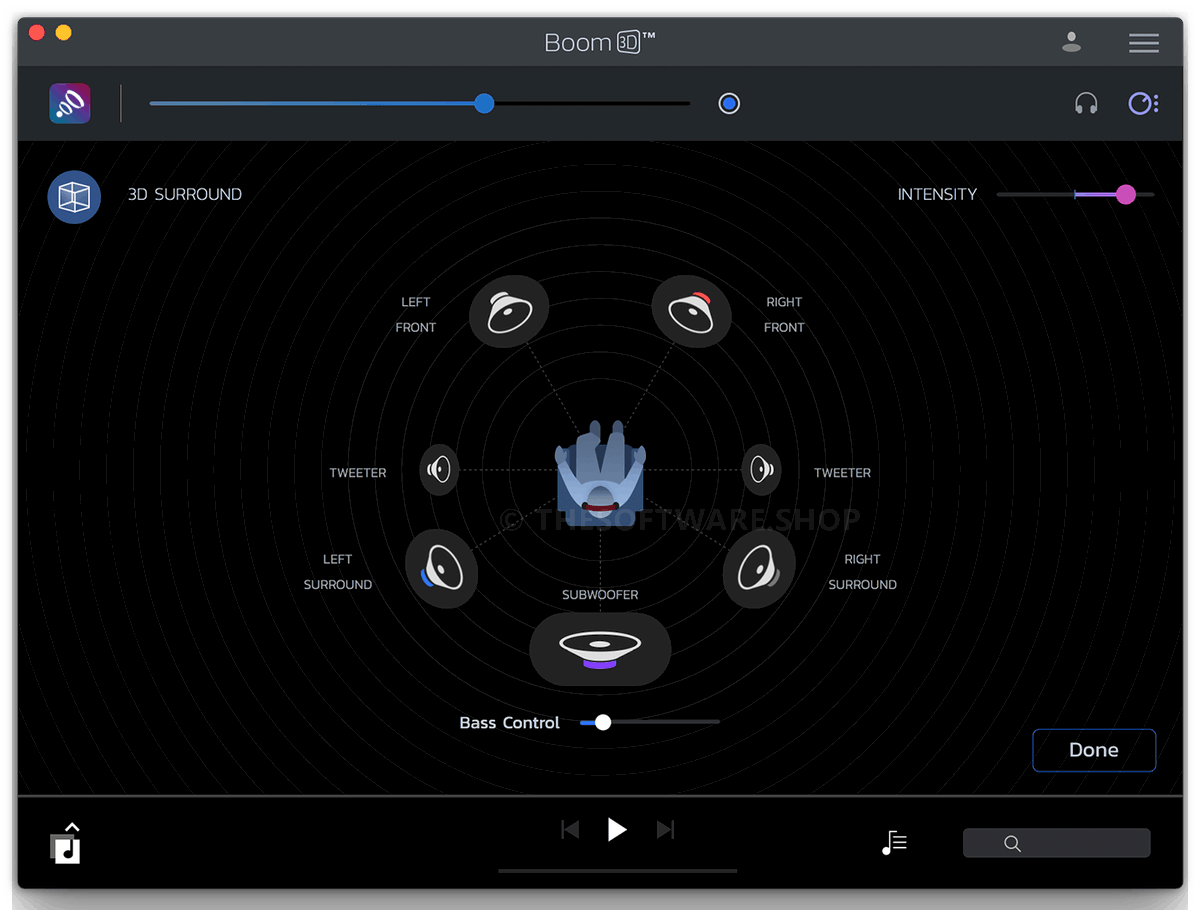Click the Done button
1200x922 pixels.
(x=1094, y=750)
